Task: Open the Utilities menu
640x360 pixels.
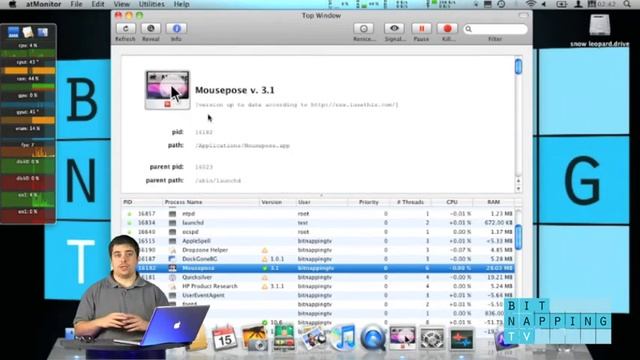Action: 152,4
